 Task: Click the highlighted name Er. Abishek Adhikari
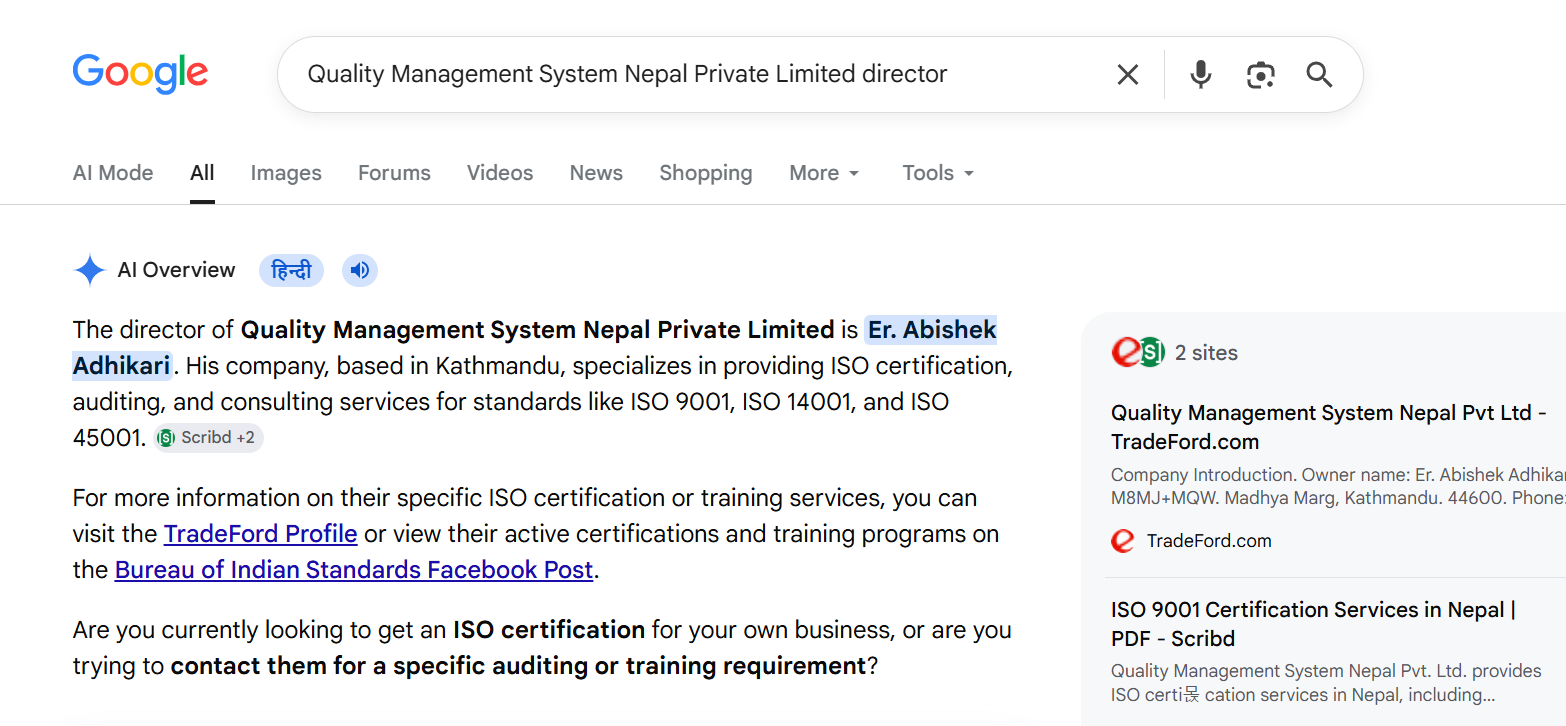click(x=535, y=348)
